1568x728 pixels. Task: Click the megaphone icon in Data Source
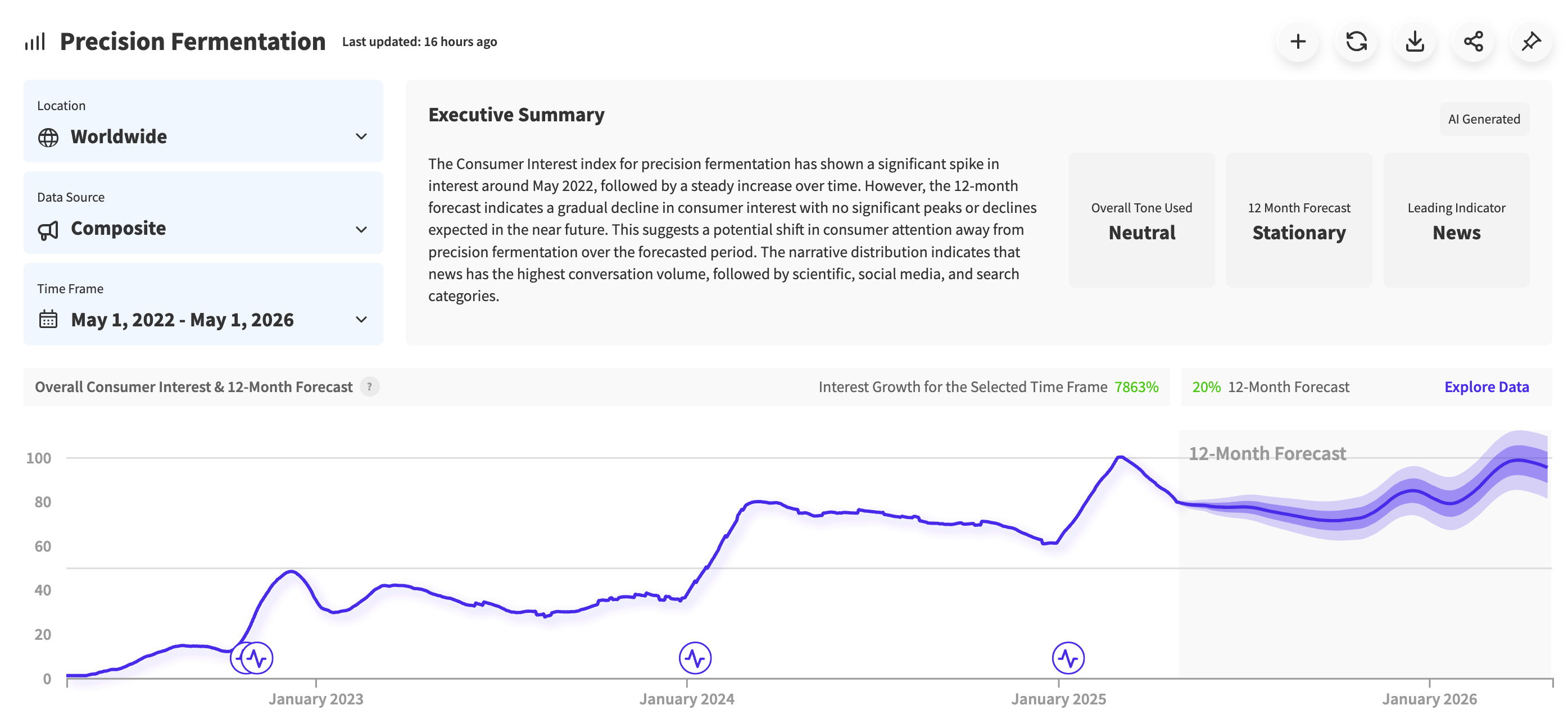pyautogui.click(x=48, y=230)
